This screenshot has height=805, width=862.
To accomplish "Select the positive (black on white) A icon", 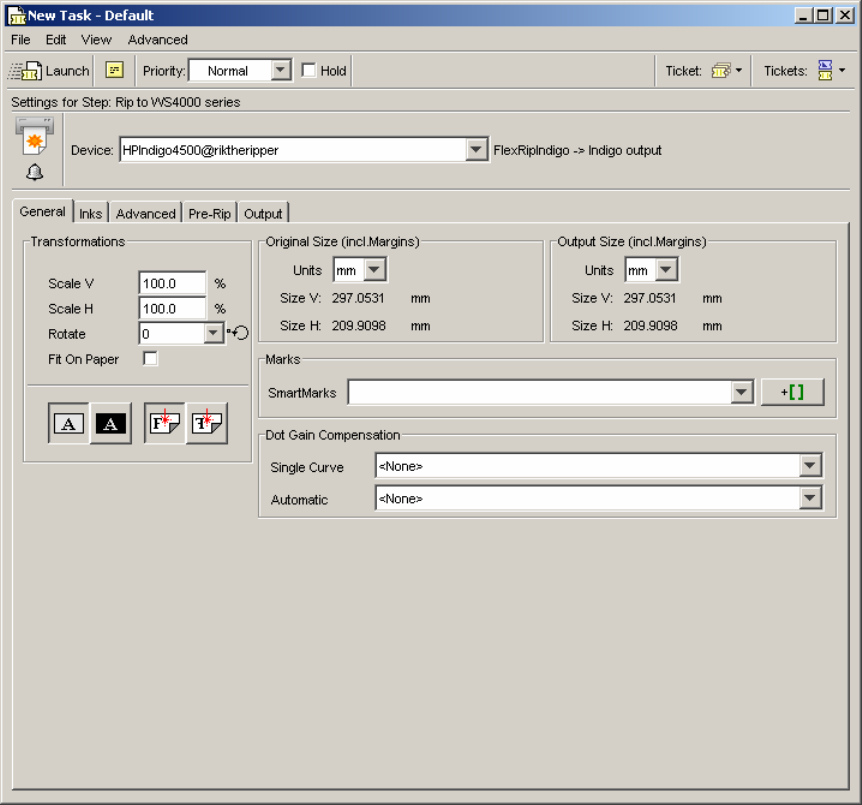I will tap(68, 424).
